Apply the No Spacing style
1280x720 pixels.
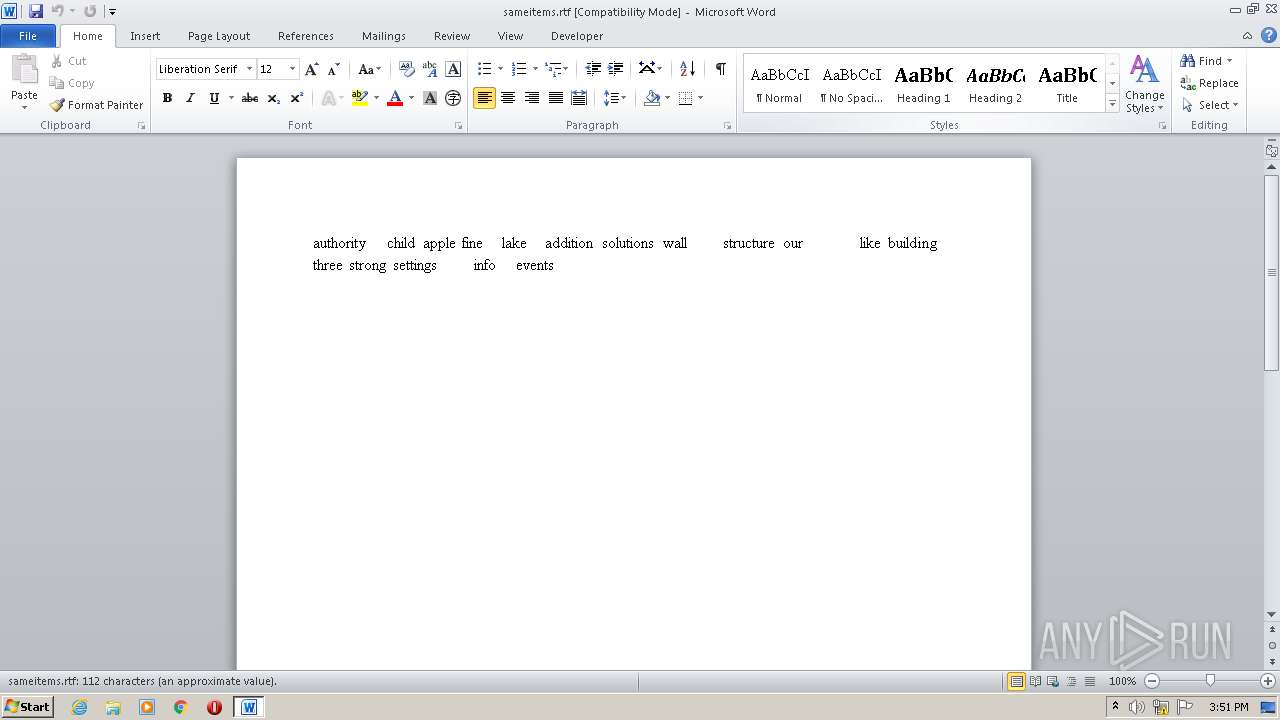click(851, 84)
